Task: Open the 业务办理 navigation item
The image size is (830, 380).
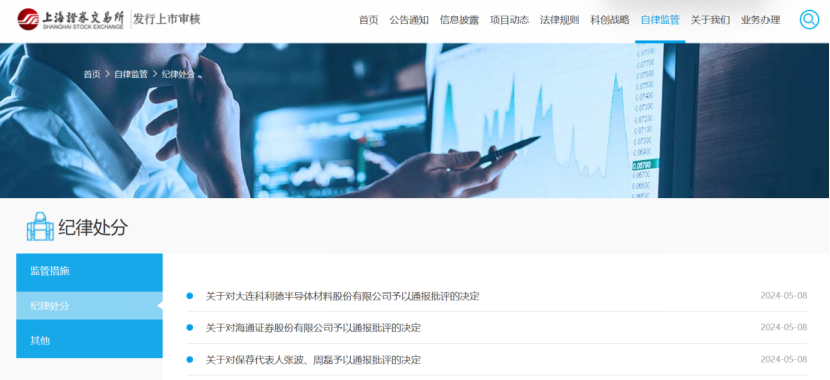Action: (x=761, y=20)
